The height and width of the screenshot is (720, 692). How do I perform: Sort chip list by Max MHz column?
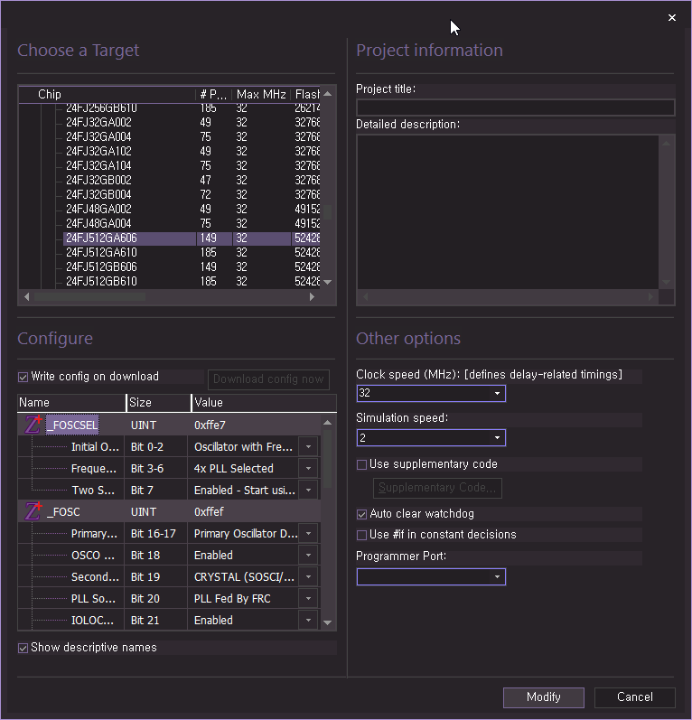(260, 94)
